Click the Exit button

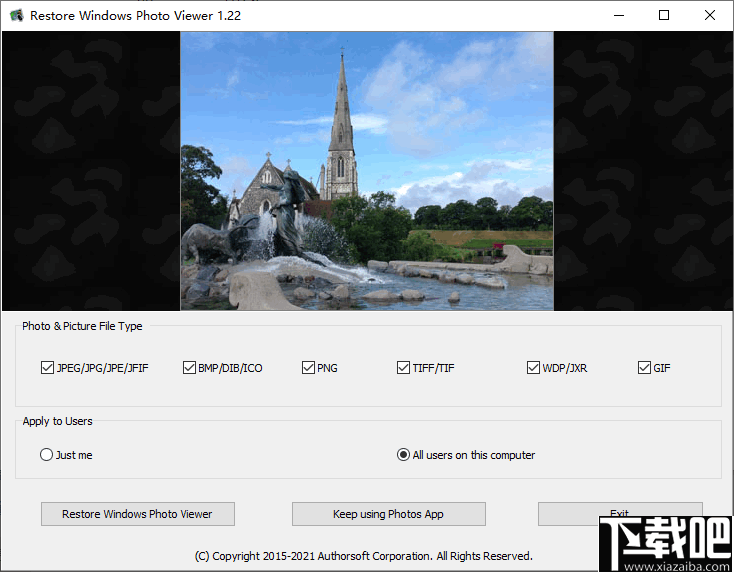click(x=620, y=514)
